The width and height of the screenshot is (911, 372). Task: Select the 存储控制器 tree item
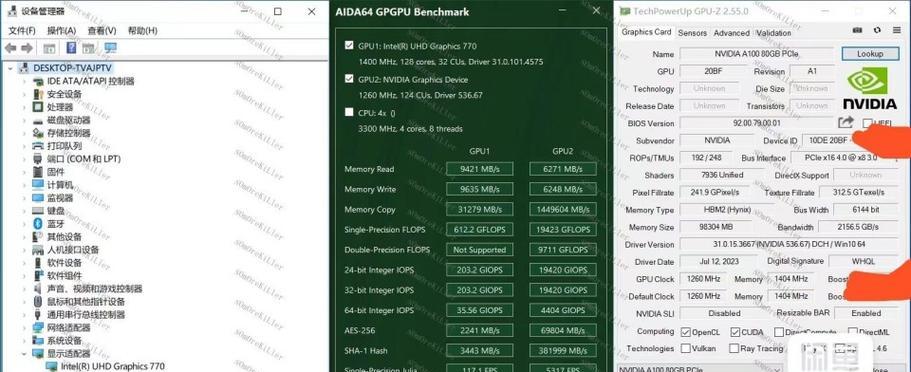click(x=69, y=133)
